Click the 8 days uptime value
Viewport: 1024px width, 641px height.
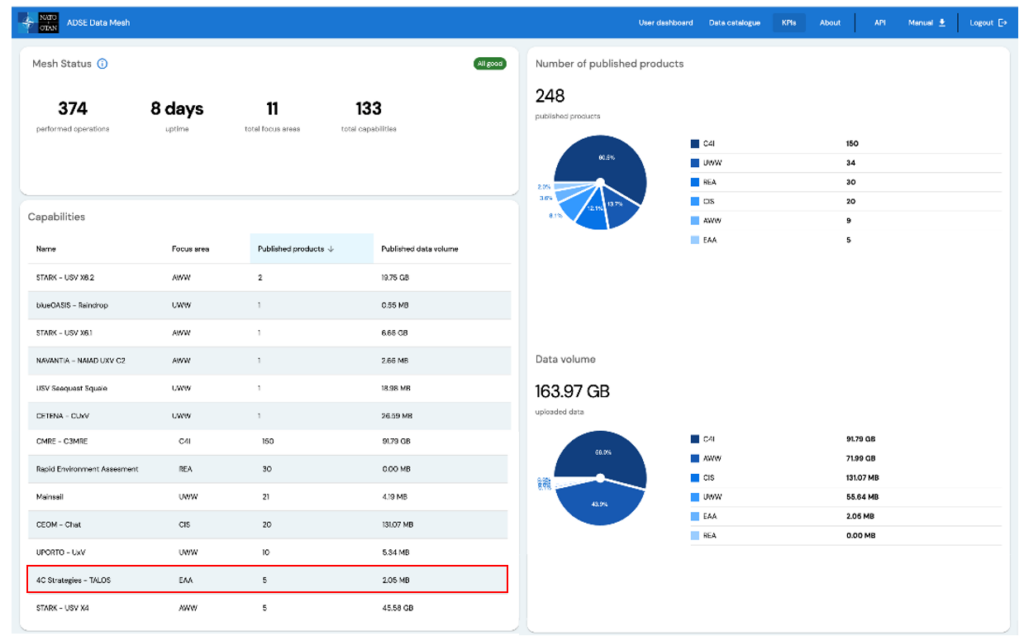coord(177,108)
